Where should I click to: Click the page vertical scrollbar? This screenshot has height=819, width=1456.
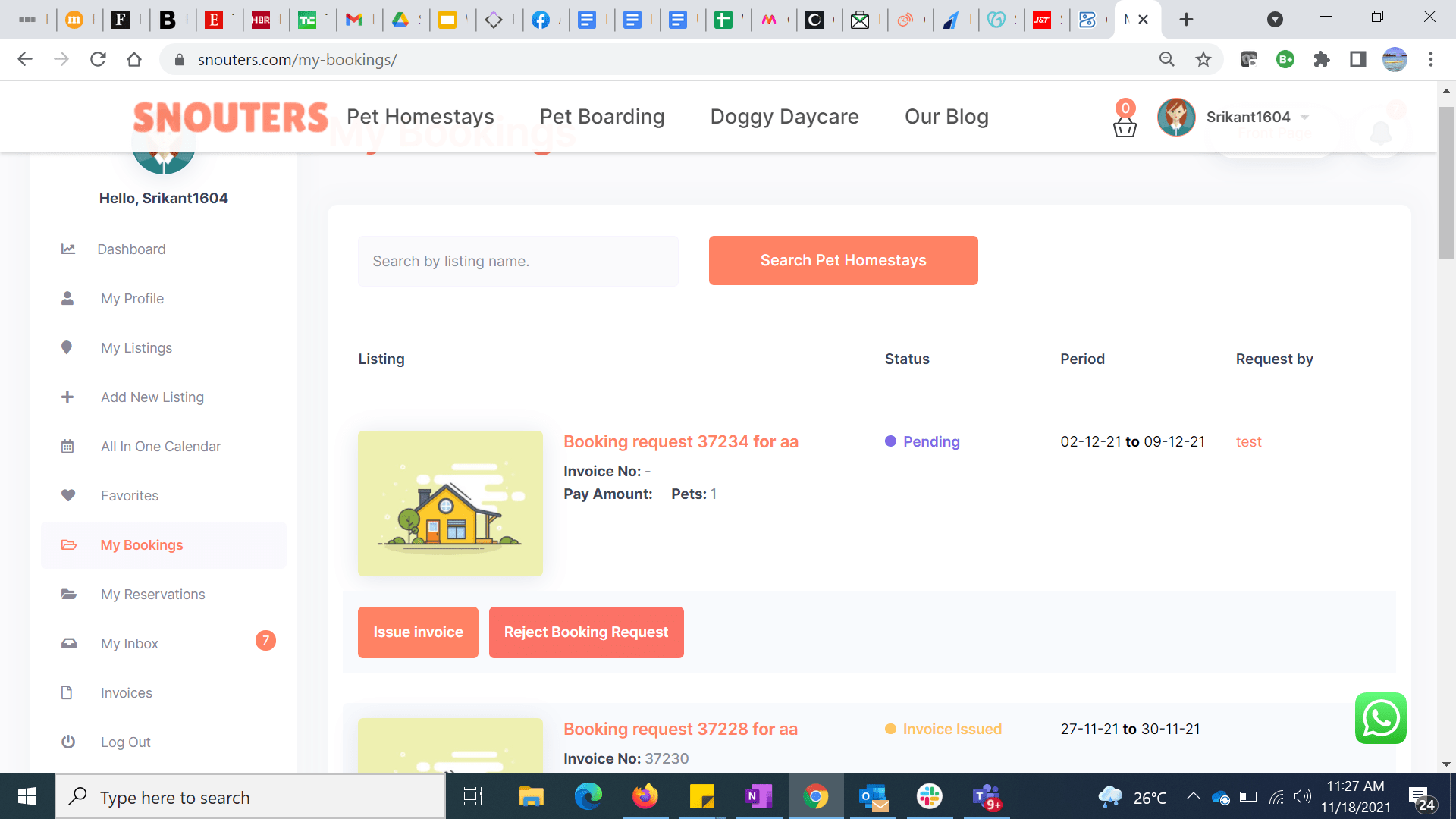coord(1446,182)
